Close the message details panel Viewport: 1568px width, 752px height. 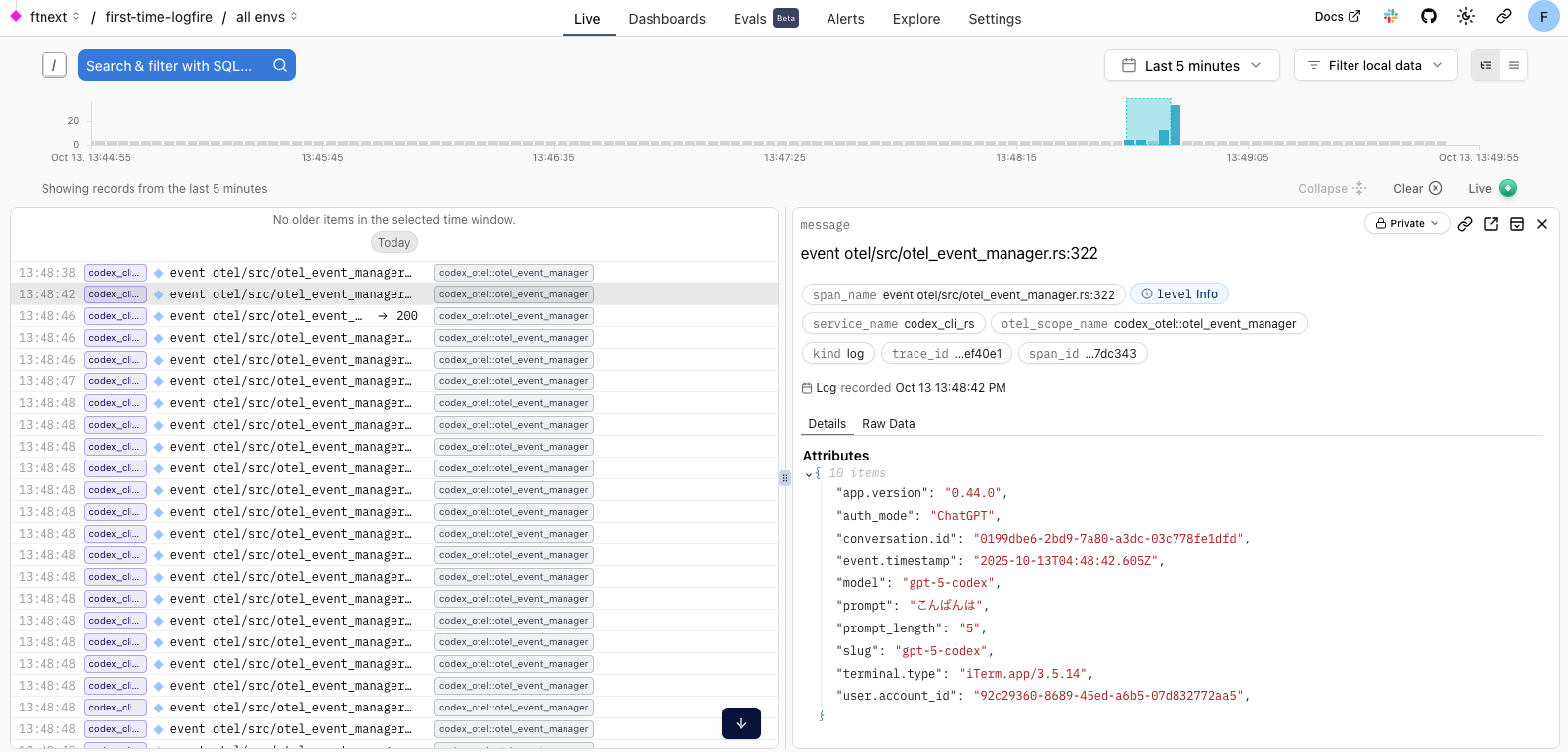pos(1542,224)
